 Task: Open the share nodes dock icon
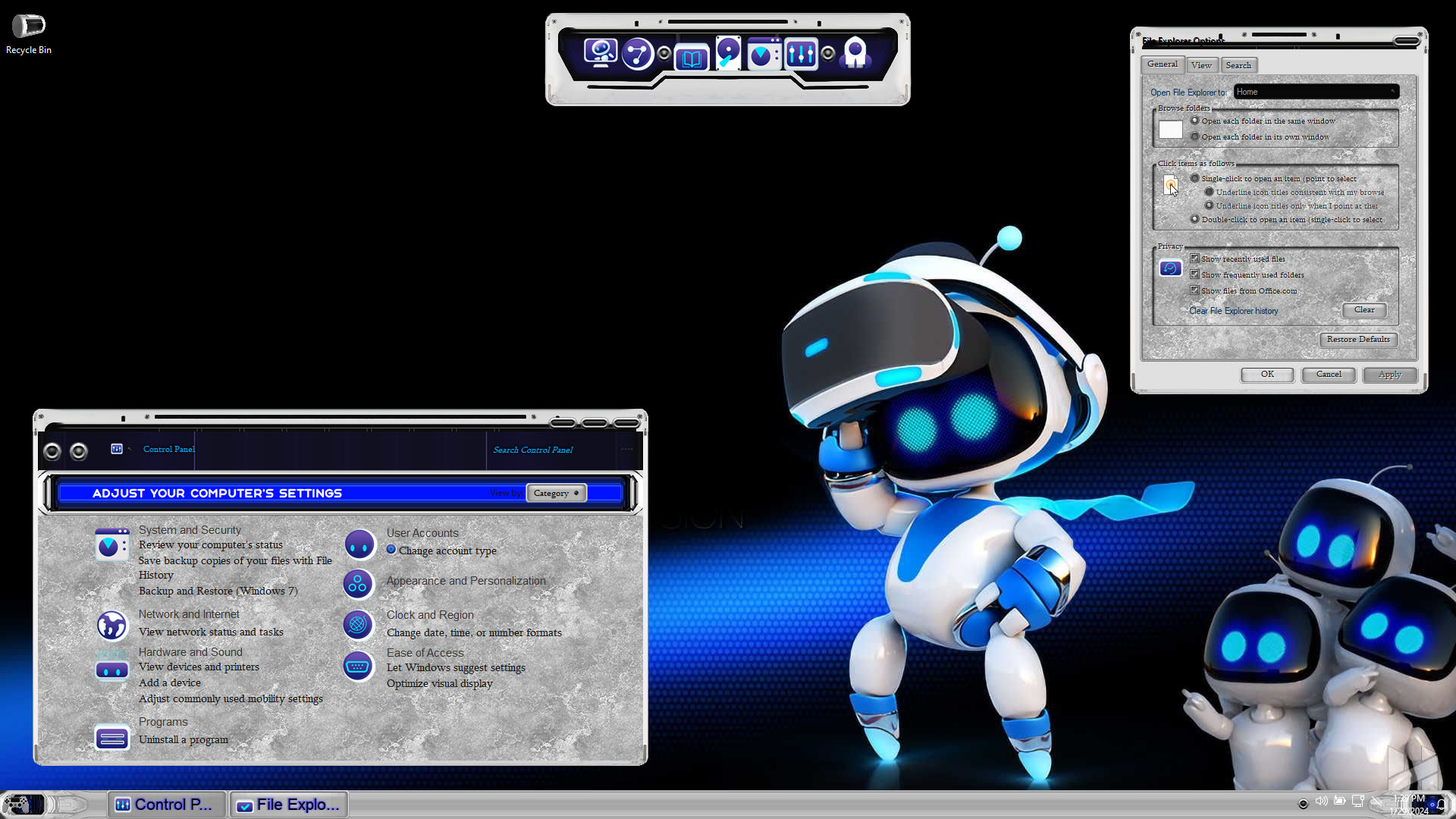(637, 54)
